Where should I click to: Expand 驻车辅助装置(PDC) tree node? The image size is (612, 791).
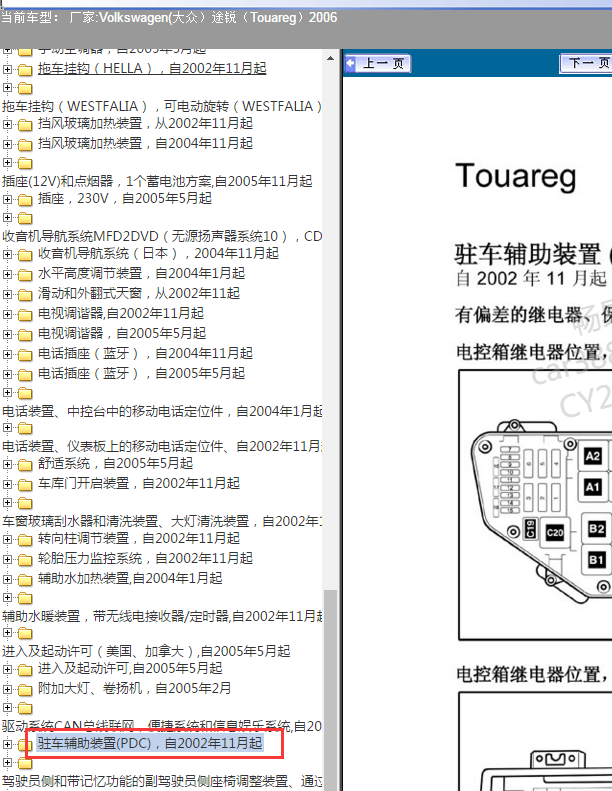coord(7,744)
